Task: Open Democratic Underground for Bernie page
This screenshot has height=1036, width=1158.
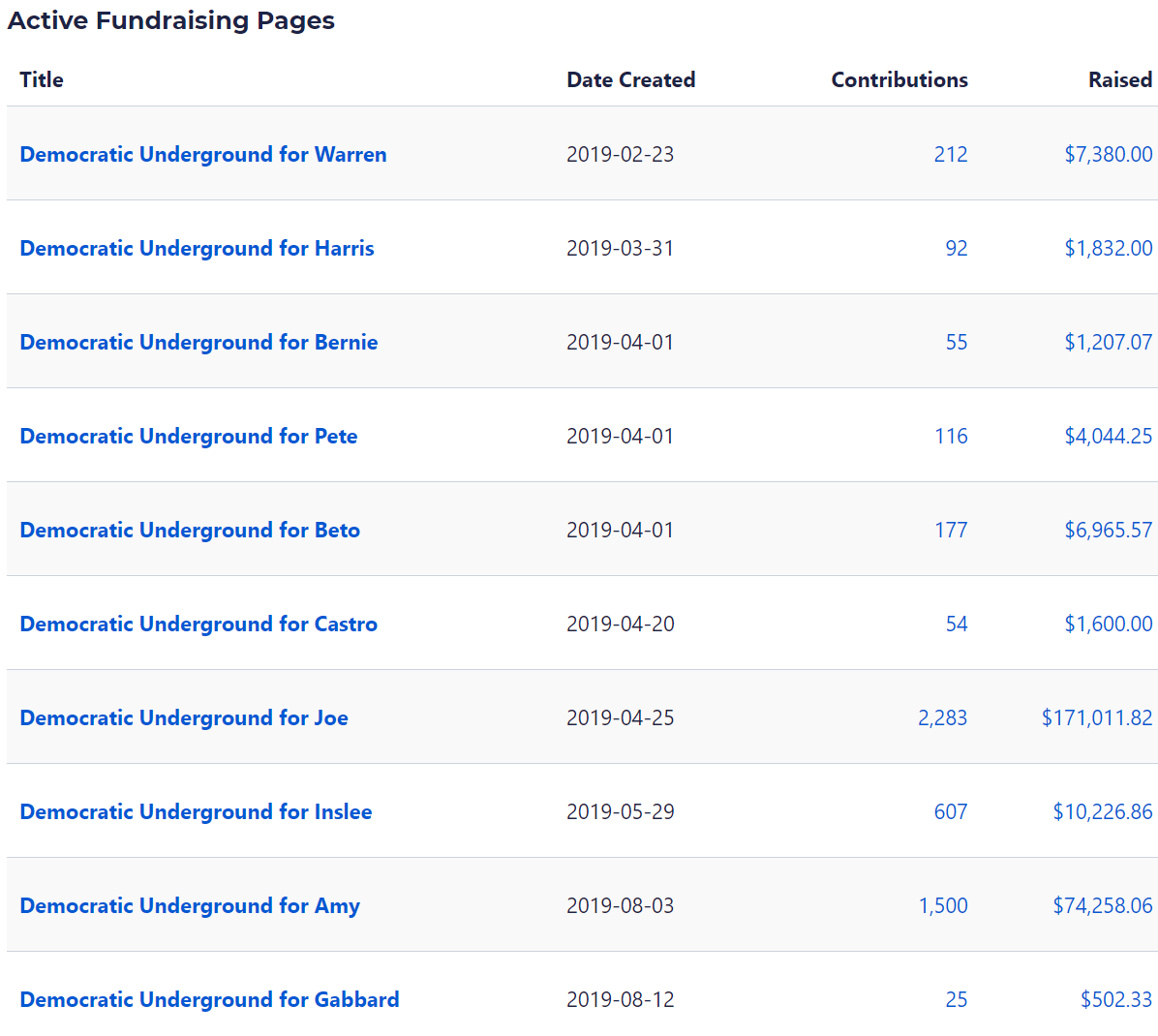Action: coord(198,343)
